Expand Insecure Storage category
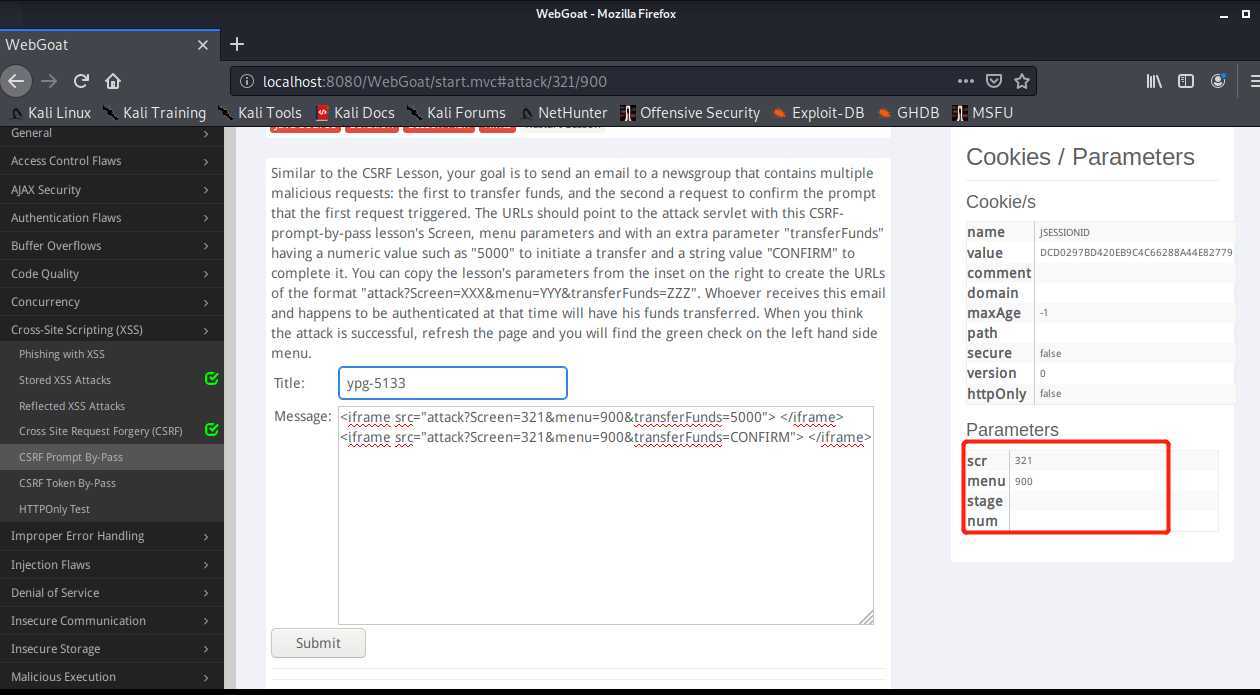Image resolution: width=1260 pixels, height=695 pixels. point(112,648)
